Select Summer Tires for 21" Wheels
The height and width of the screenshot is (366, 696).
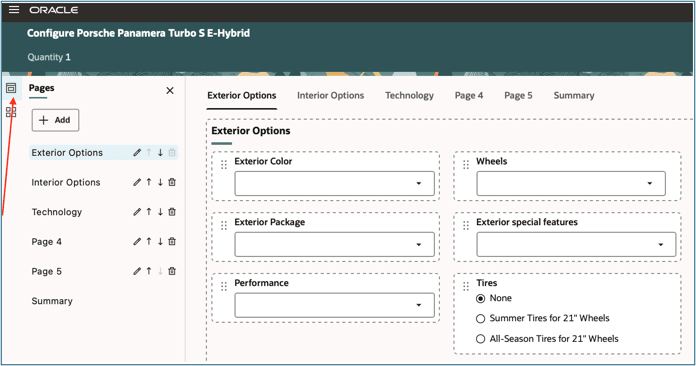(480, 319)
